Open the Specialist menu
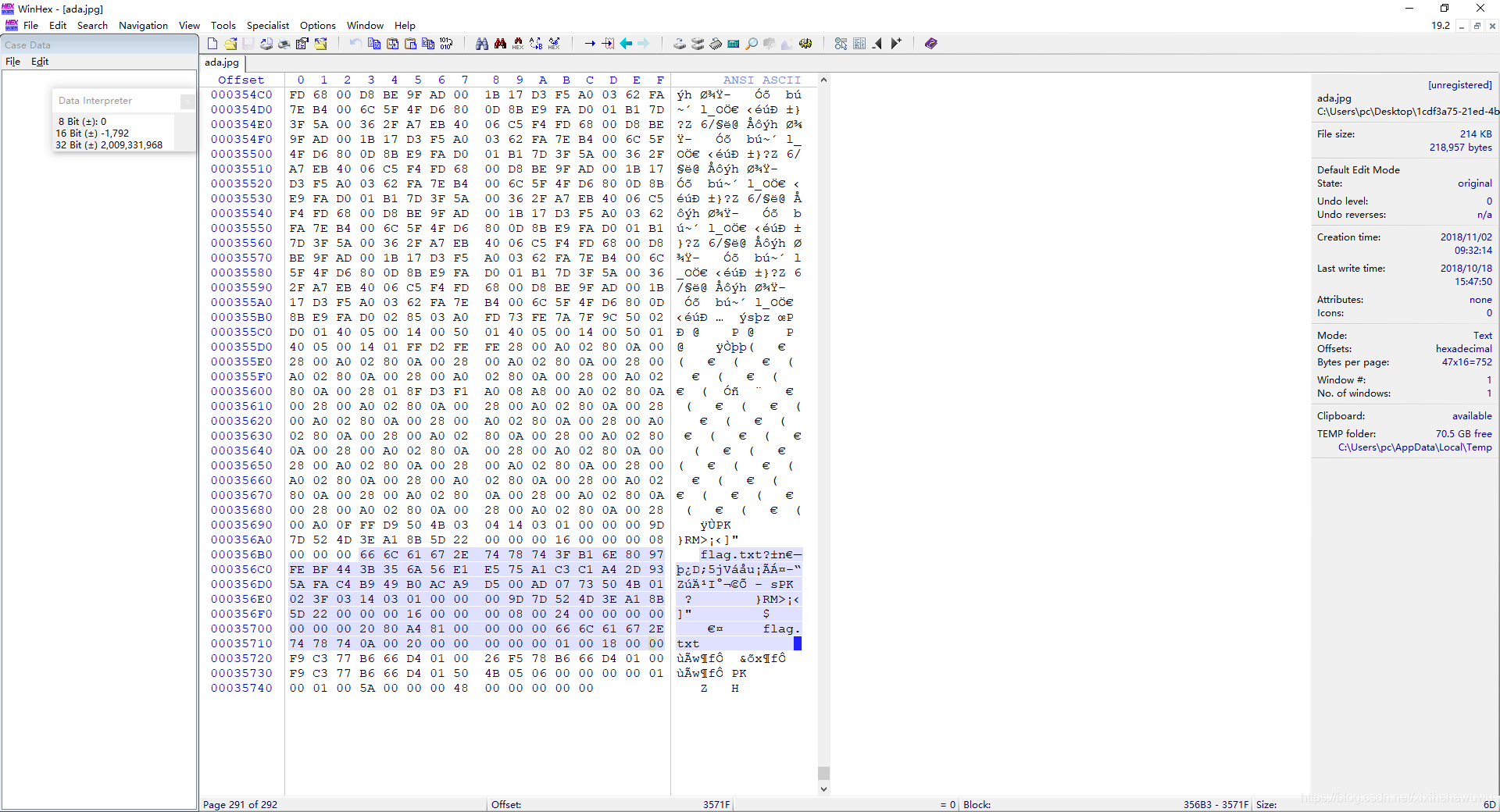This screenshot has height=812, width=1500. tap(268, 25)
